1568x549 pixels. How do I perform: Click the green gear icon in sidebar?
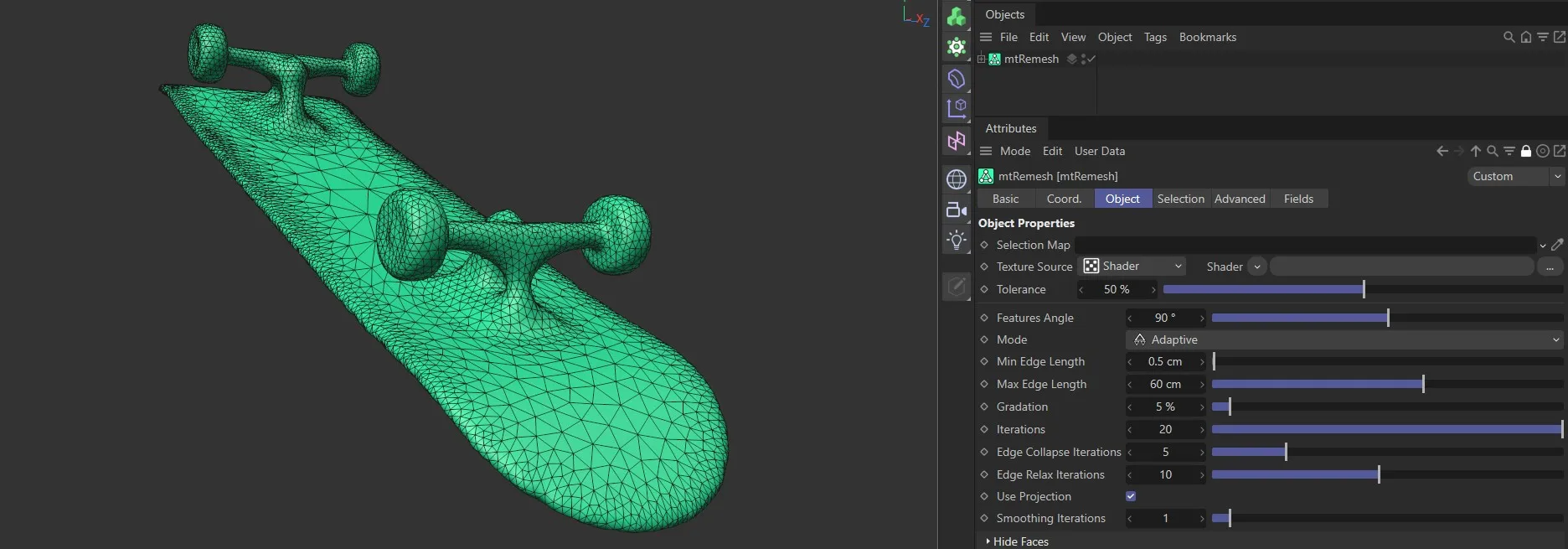tap(956, 47)
